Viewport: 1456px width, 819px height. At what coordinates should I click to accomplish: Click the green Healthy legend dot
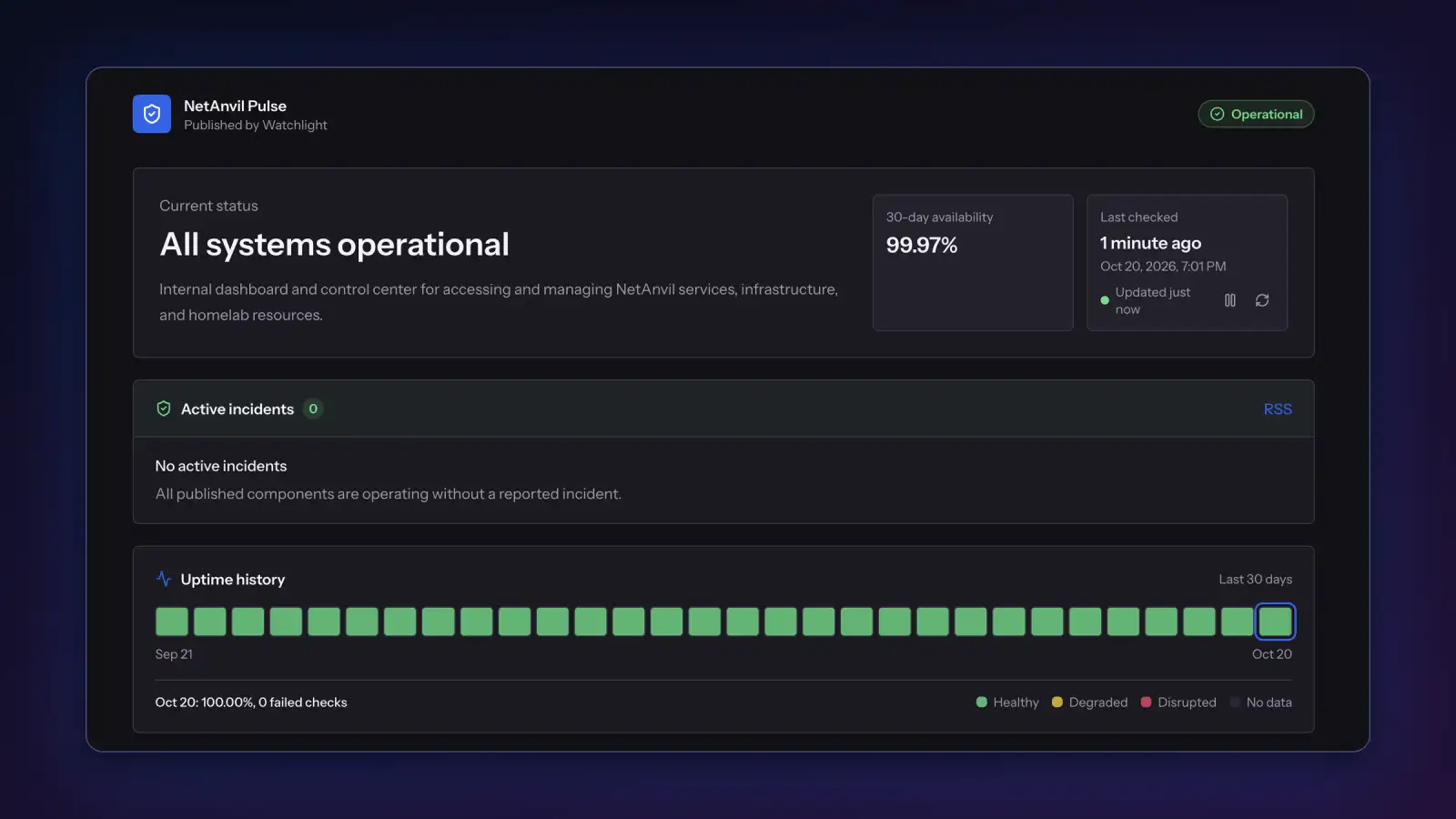(x=981, y=702)
